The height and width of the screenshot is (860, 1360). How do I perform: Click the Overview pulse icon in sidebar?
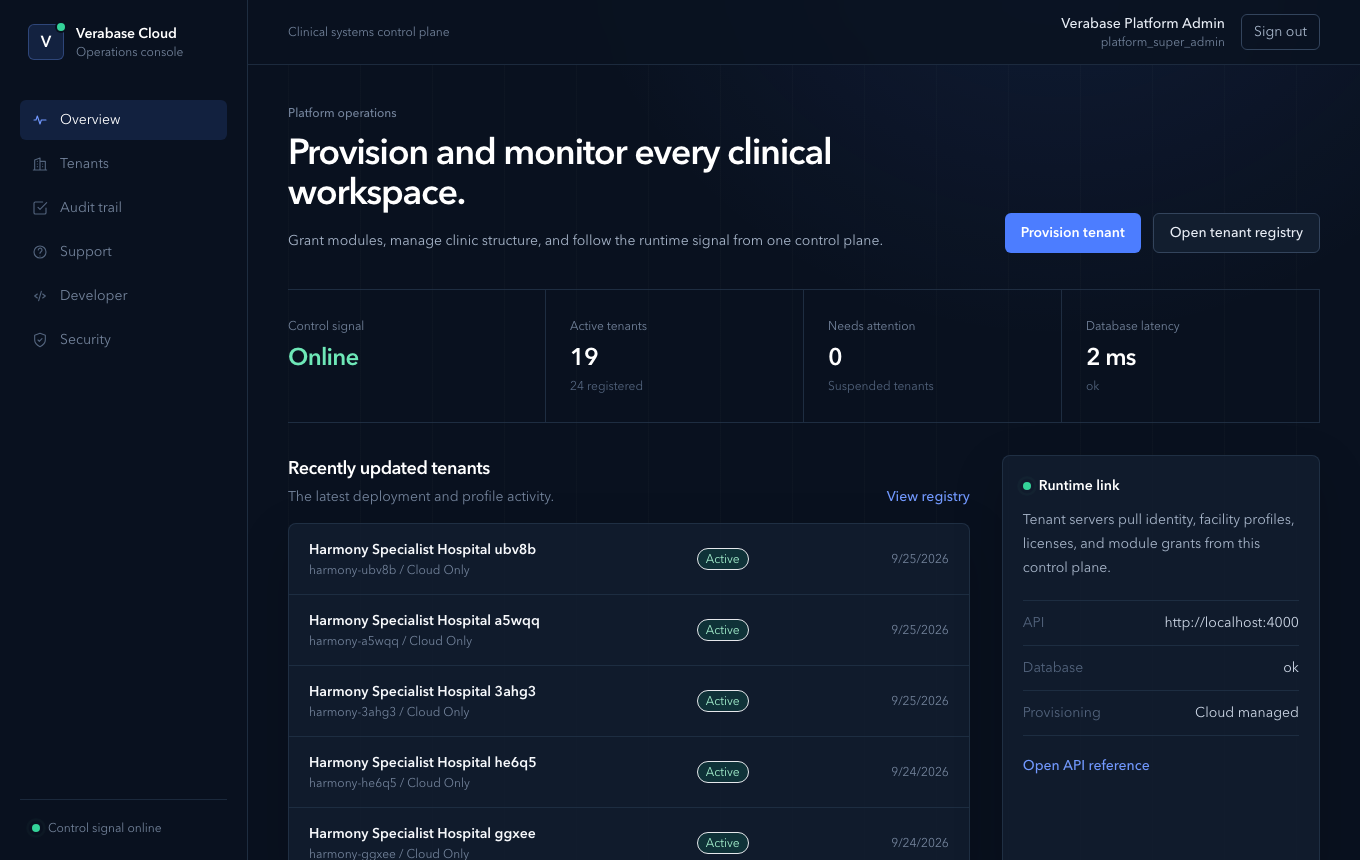point(40,120)
